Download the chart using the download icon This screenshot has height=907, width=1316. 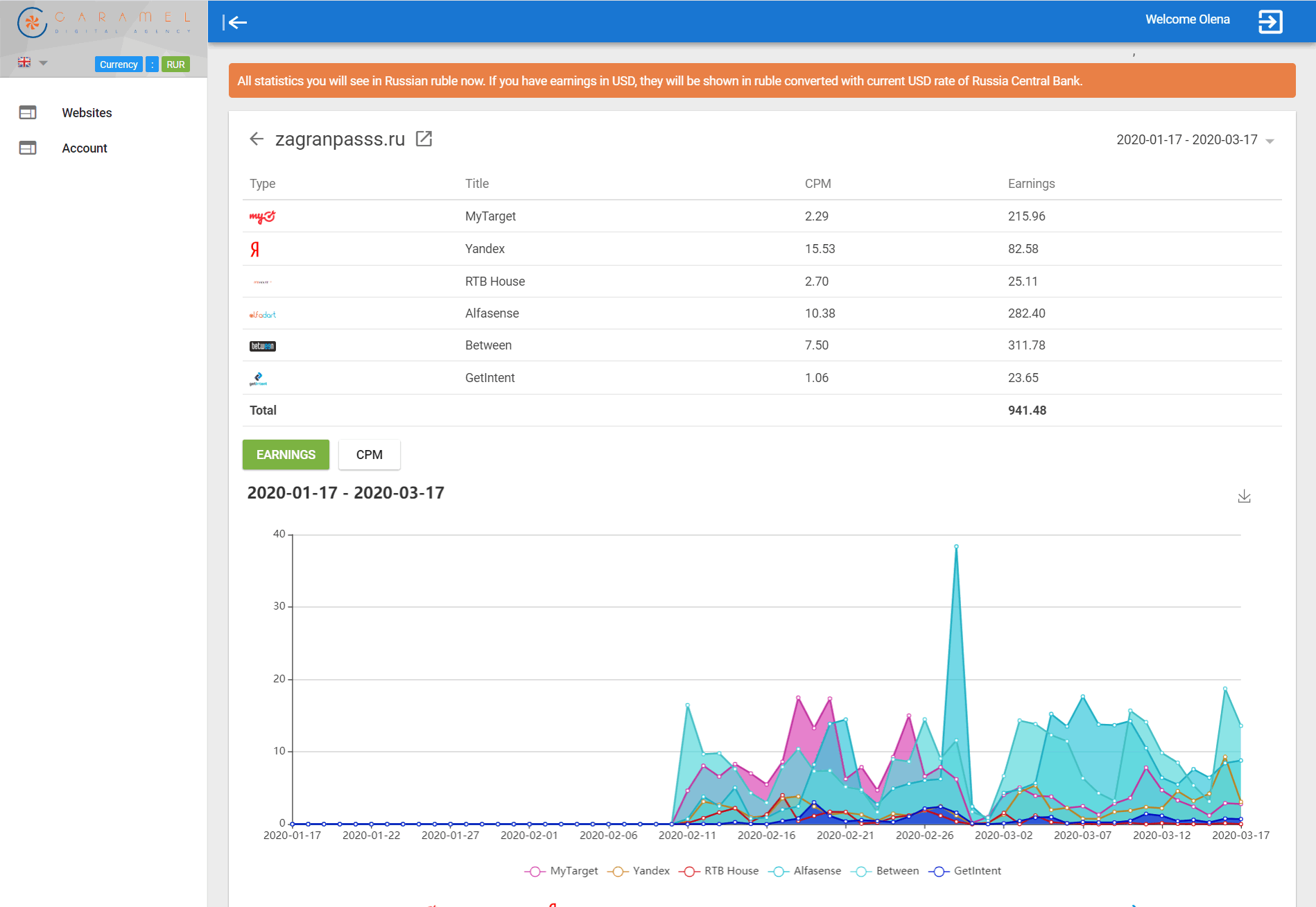pos(1244,496)
